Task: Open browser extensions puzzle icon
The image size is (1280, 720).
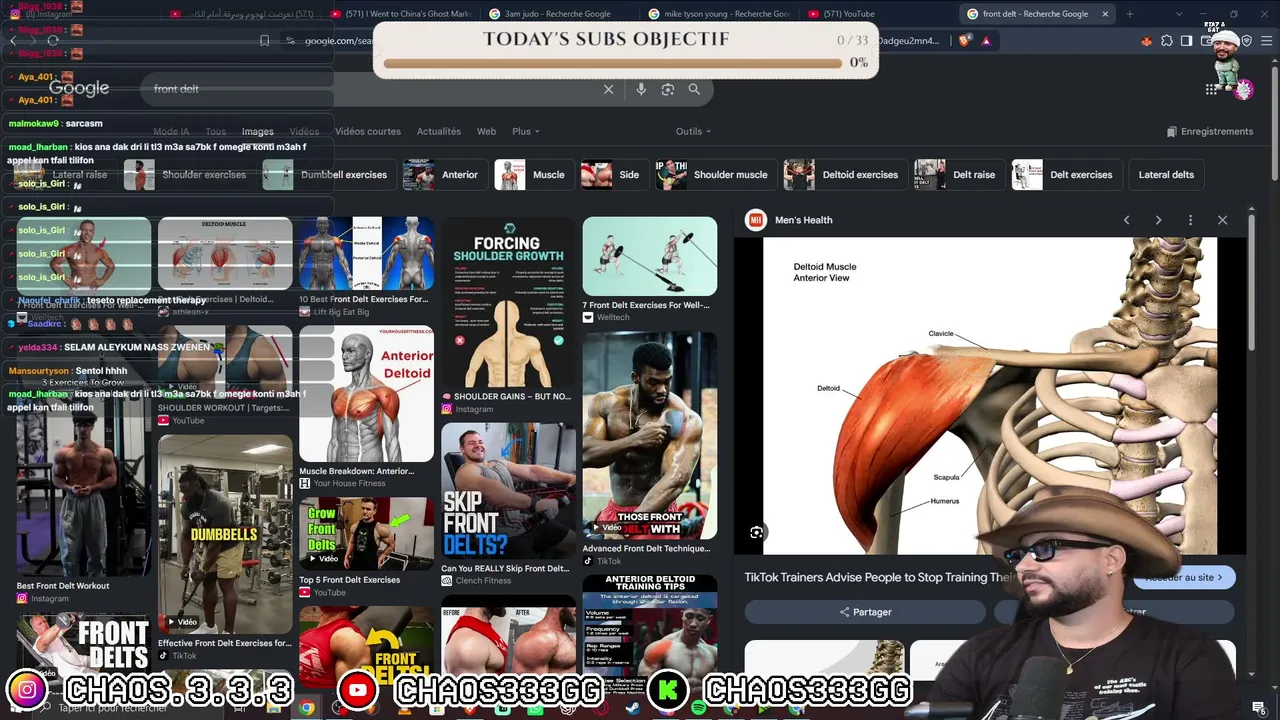Action: (x=1167, y=41)
